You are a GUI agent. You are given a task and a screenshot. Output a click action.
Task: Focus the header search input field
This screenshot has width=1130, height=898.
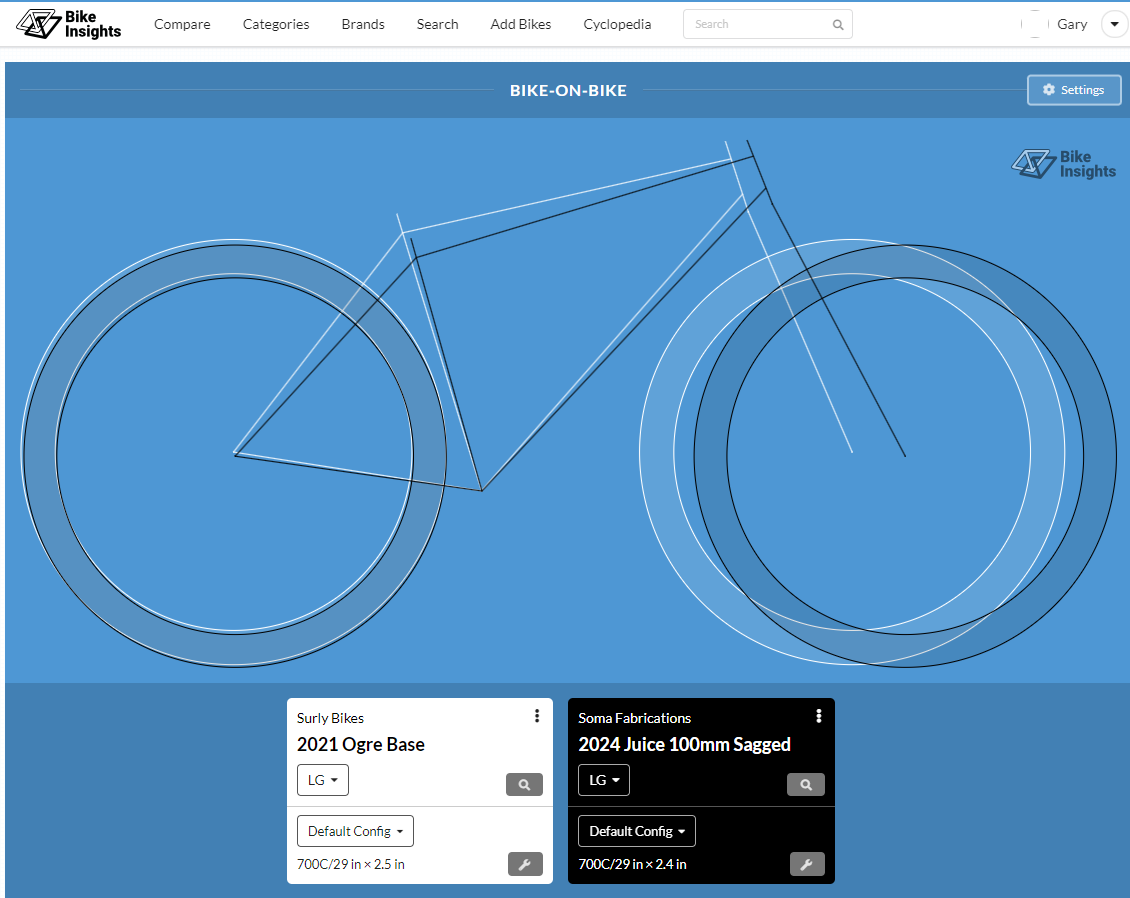pos(757,24)
